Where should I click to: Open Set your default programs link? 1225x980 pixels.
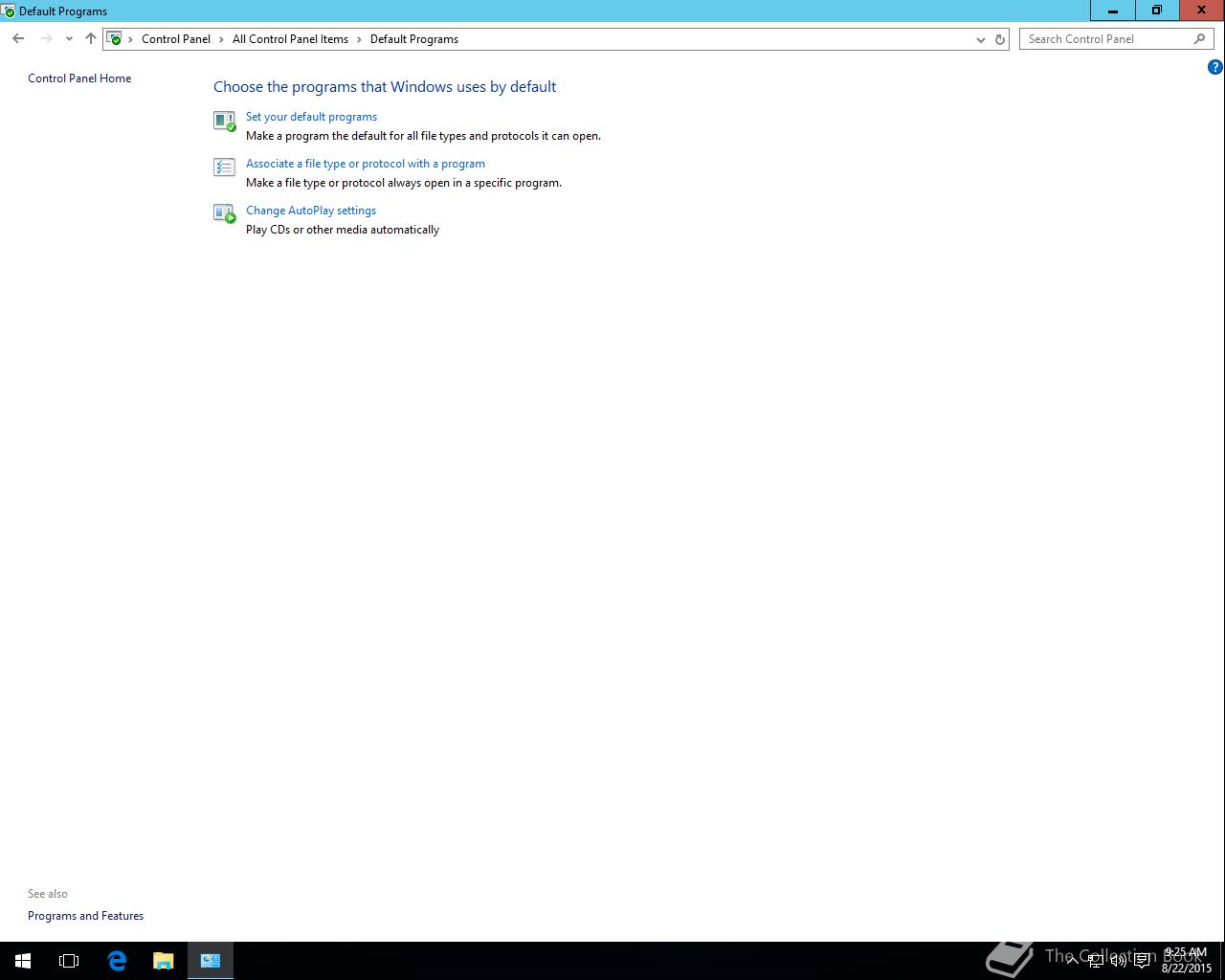click(311, 117)
